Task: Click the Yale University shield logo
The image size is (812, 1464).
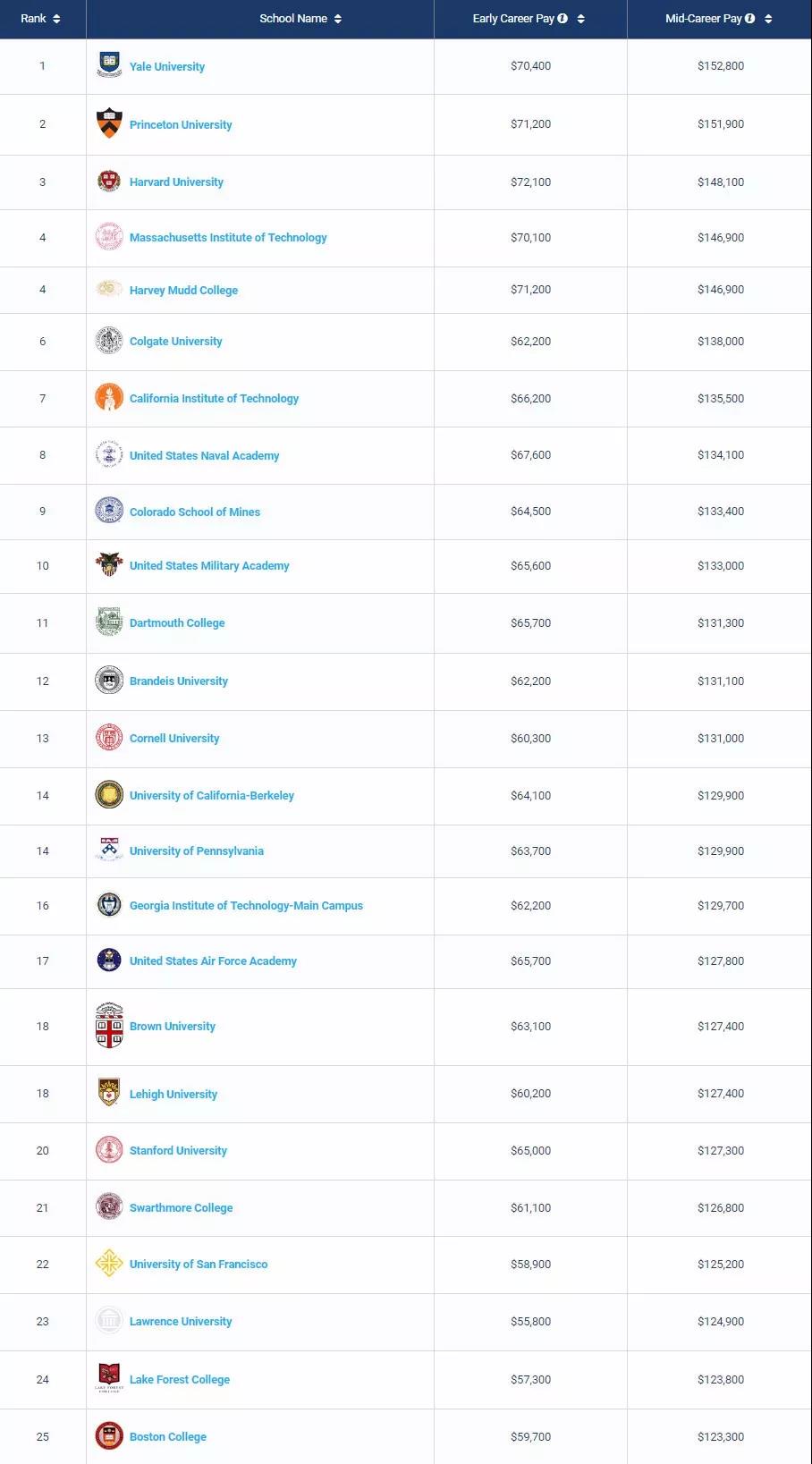Action: [109, 64]
